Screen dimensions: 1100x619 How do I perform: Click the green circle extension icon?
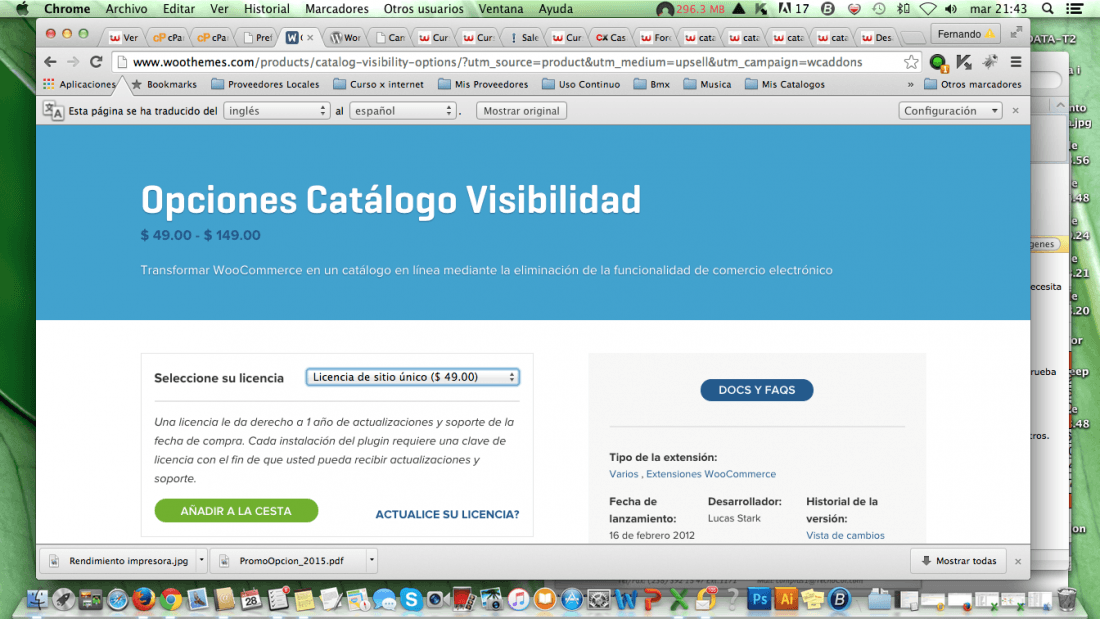click(x=937, y=62)
